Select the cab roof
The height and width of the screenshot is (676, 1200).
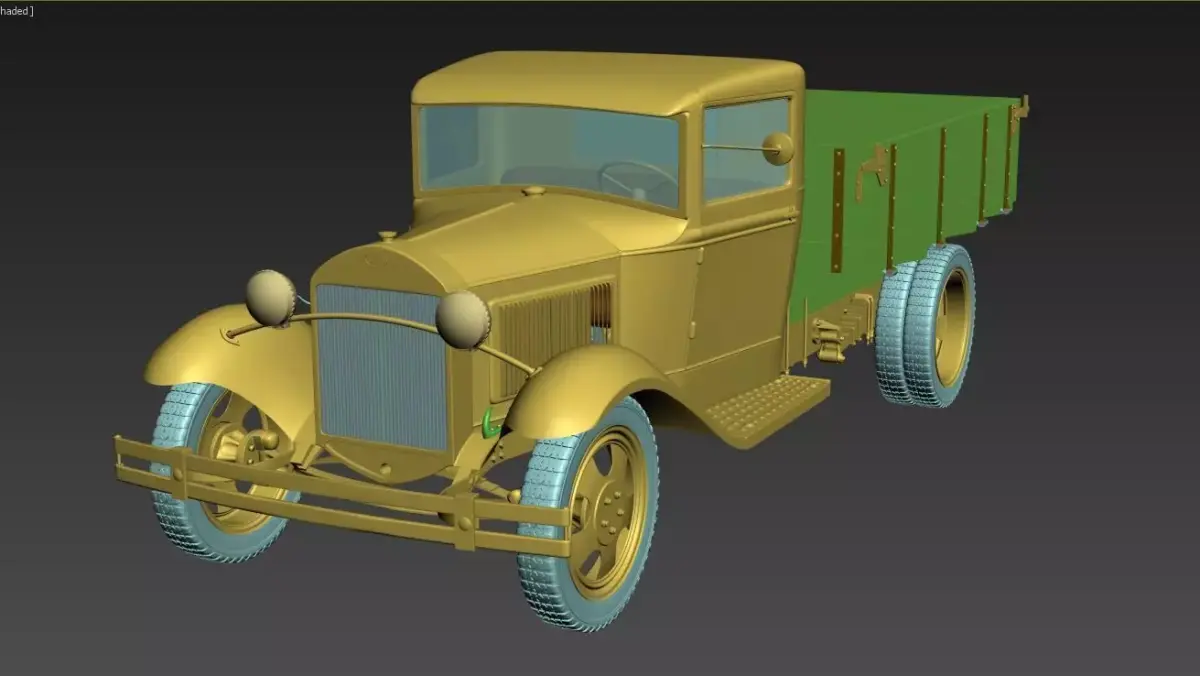coord(608,82)
